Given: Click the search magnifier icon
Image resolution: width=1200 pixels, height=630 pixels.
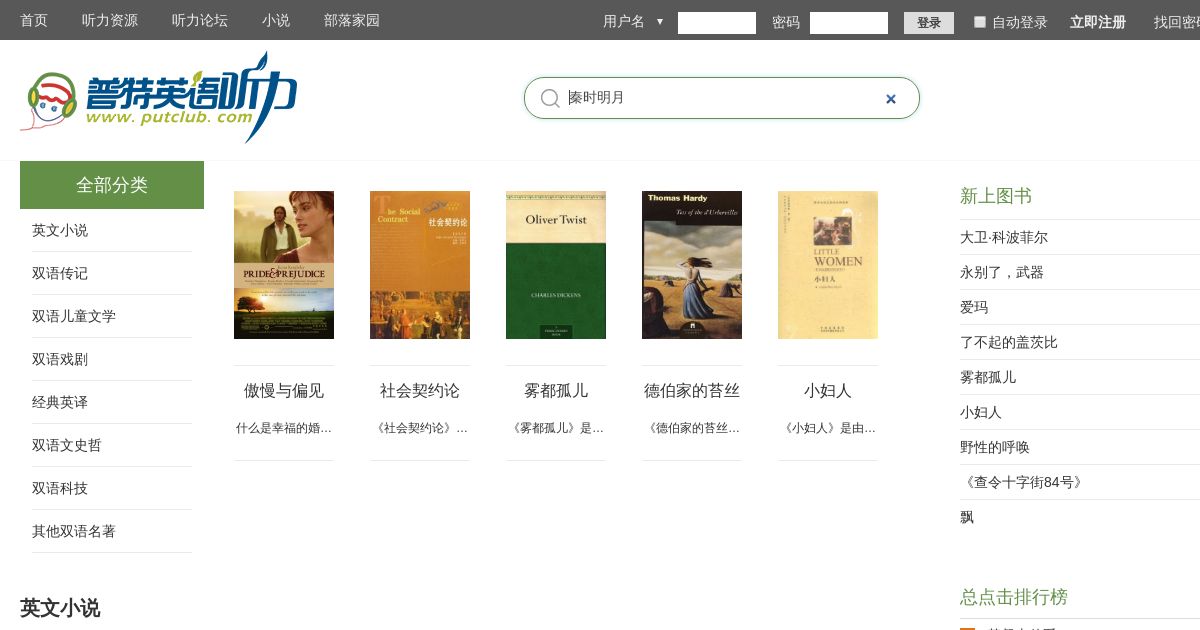Looking at the screenshot, I should pyautogui.click(x=550, y=98).
